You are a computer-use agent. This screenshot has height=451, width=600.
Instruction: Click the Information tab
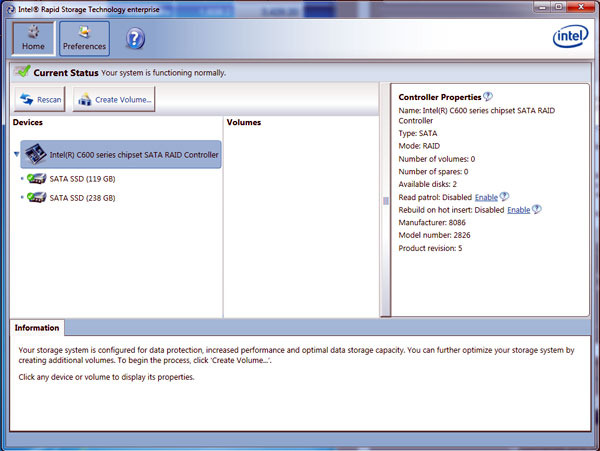point(37,328)
